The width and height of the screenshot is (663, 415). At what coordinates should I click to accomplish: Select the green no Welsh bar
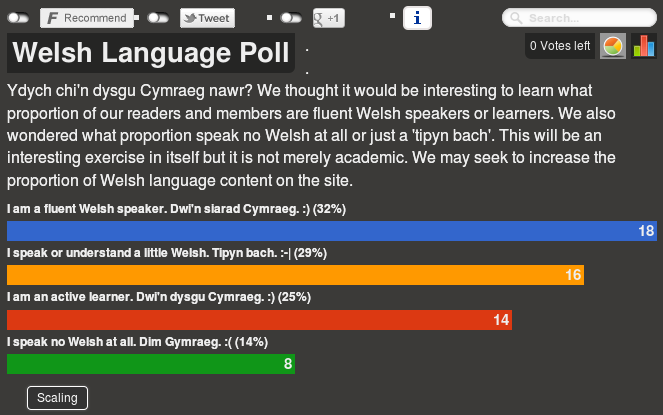coord(151,364)
